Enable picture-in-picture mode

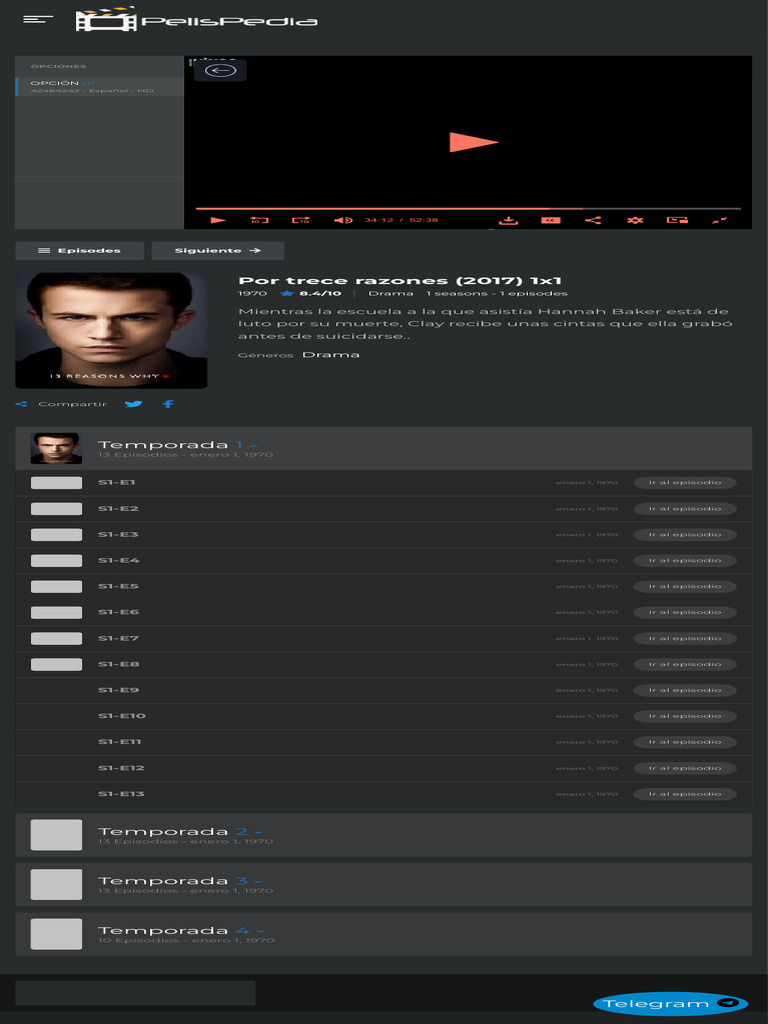point(677,220)
